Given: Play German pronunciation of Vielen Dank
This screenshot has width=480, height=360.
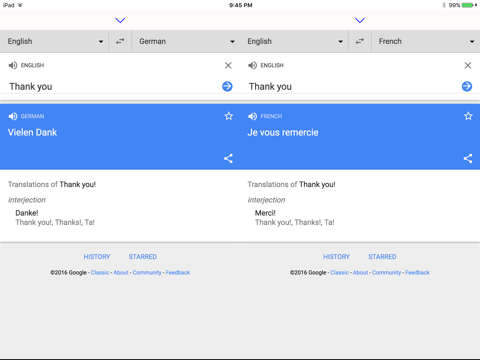Looking at the screenshot, I should (13, 116).
